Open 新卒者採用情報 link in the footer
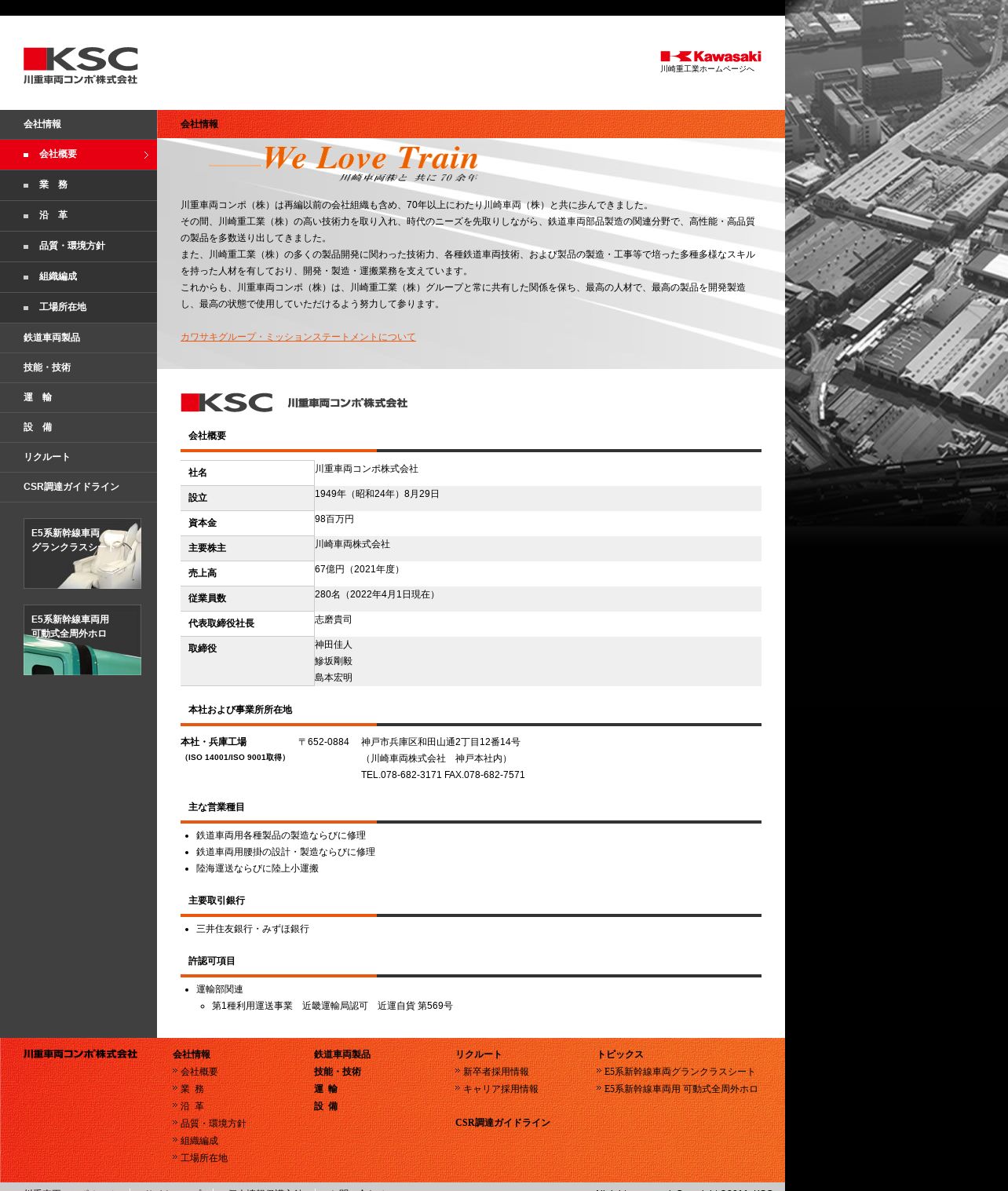The height and width of the screenshot is (1191, 1008). (496, 1072)
